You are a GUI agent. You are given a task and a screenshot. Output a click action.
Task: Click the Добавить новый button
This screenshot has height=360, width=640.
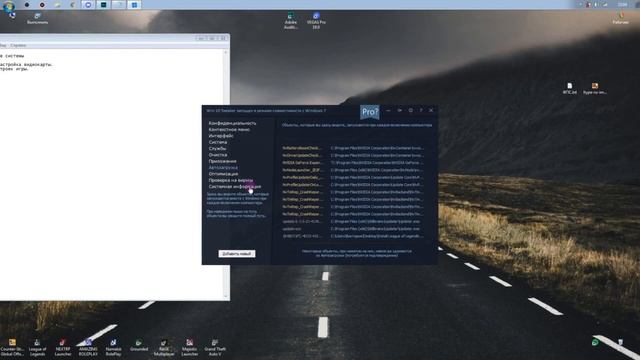237,254
